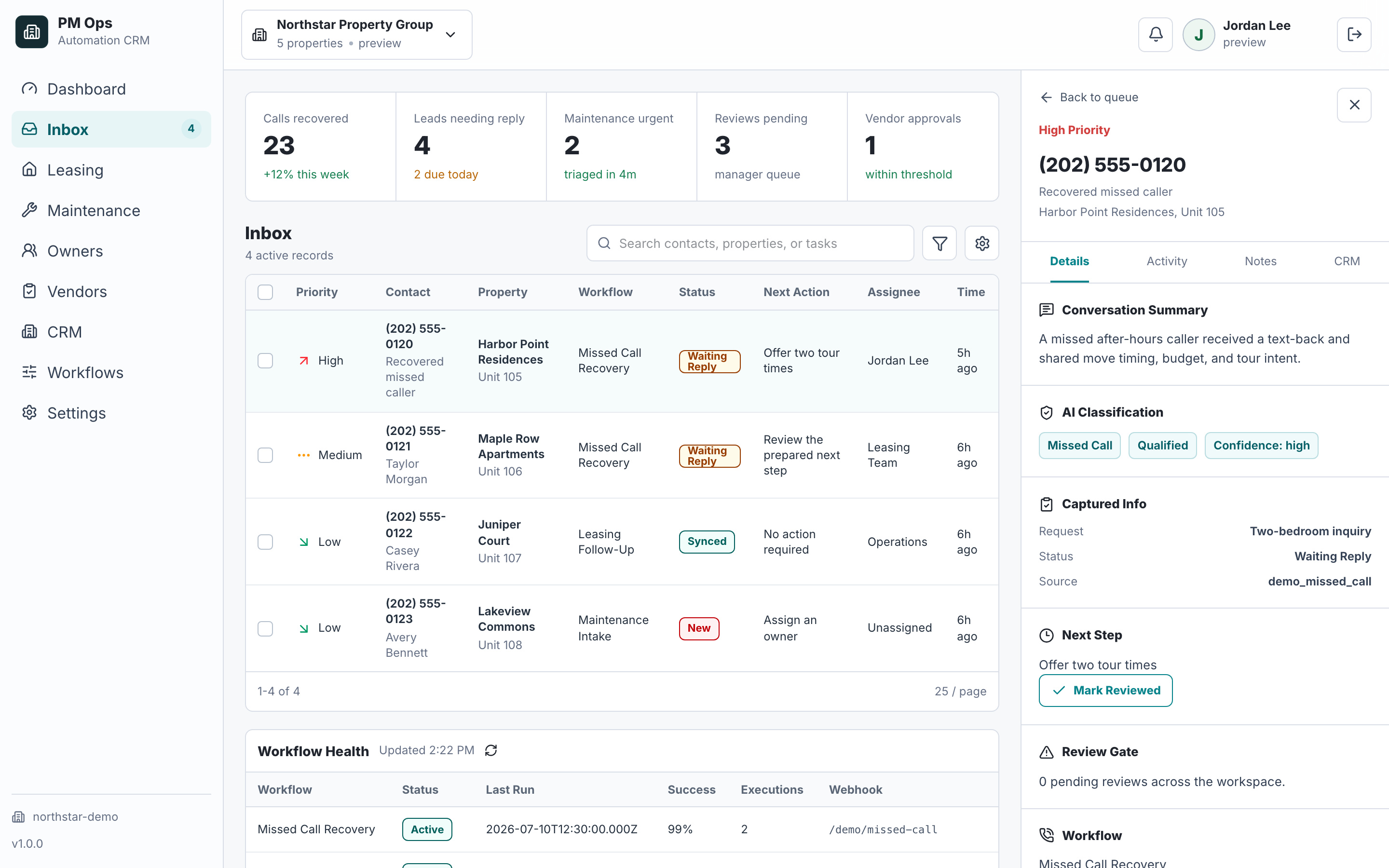The width and height of the screenshot is (1389, 868).
Task: Click the Captured Info clipboard icon
Action: pyautogui.click(x=1047, y=504)
